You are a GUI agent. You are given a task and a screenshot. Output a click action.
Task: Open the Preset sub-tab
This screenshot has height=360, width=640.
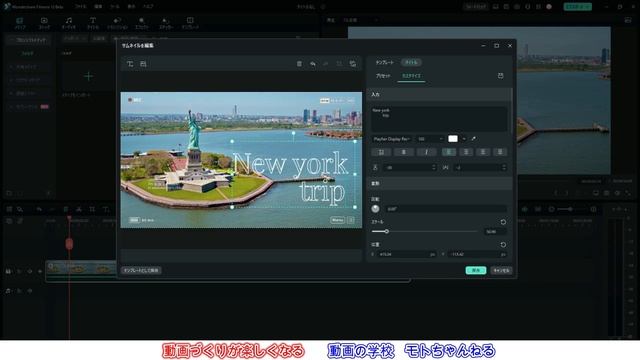point(383,76)
